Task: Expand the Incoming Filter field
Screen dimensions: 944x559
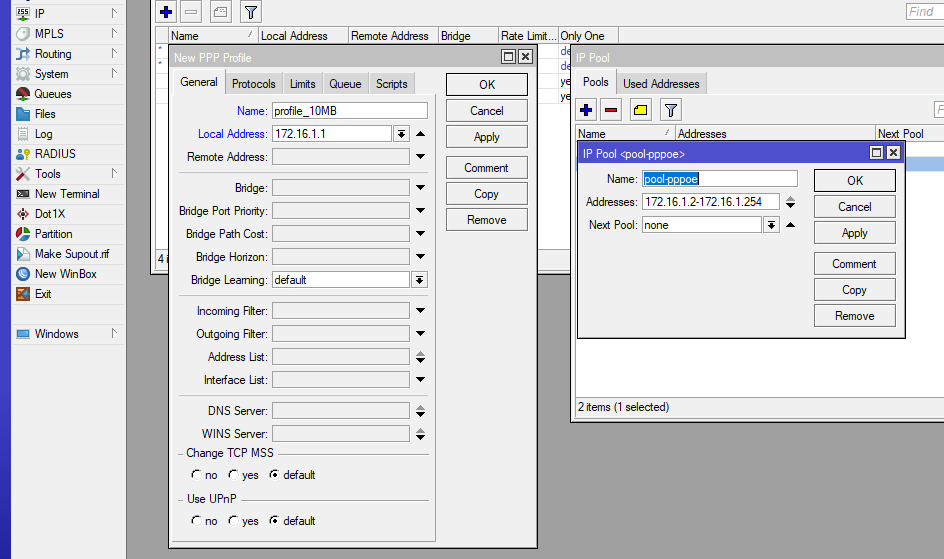Action: coord(421,310)
